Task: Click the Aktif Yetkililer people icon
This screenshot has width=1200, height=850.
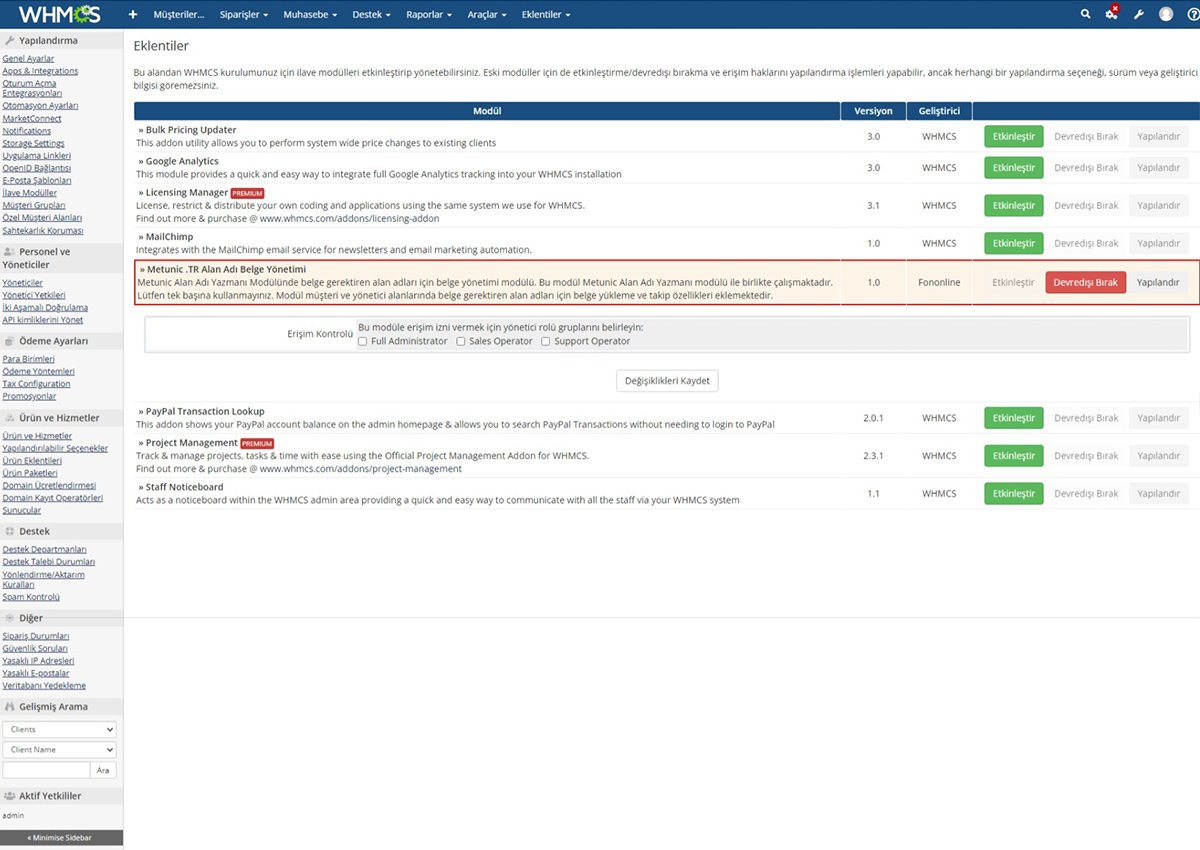Action: (x=9, y=796)
